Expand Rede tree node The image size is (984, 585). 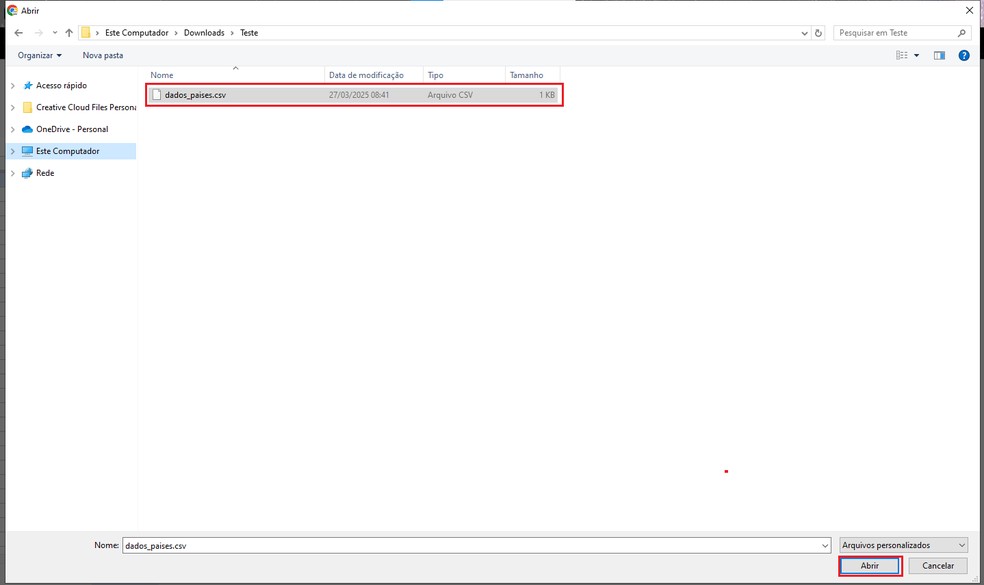coord(13,173)
